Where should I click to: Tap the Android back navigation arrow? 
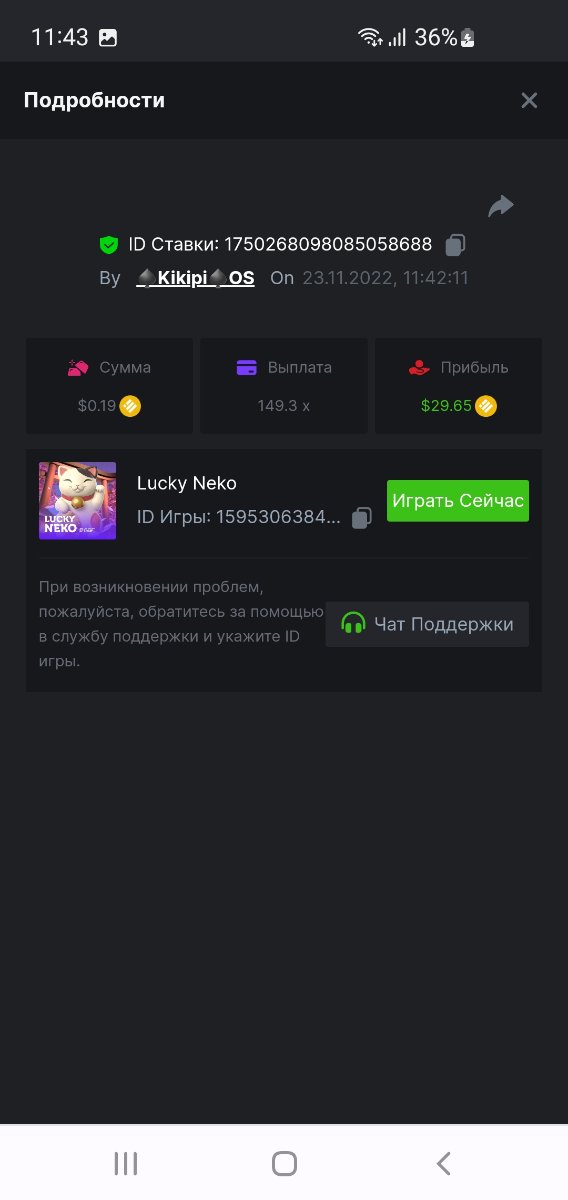coord(444,1163)
